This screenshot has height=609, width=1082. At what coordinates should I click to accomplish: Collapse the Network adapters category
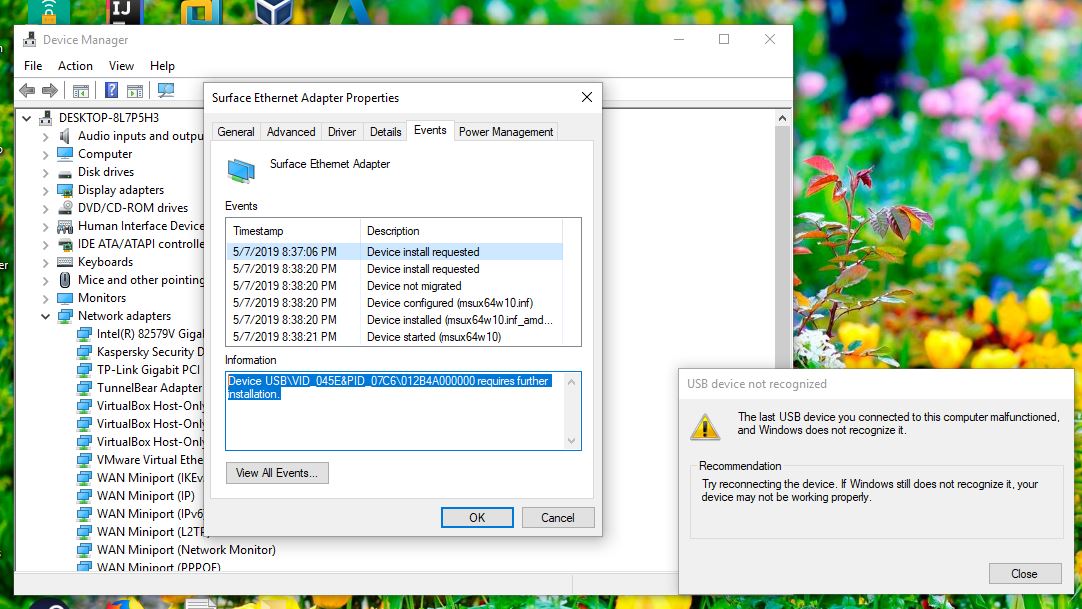click(45, 317)
